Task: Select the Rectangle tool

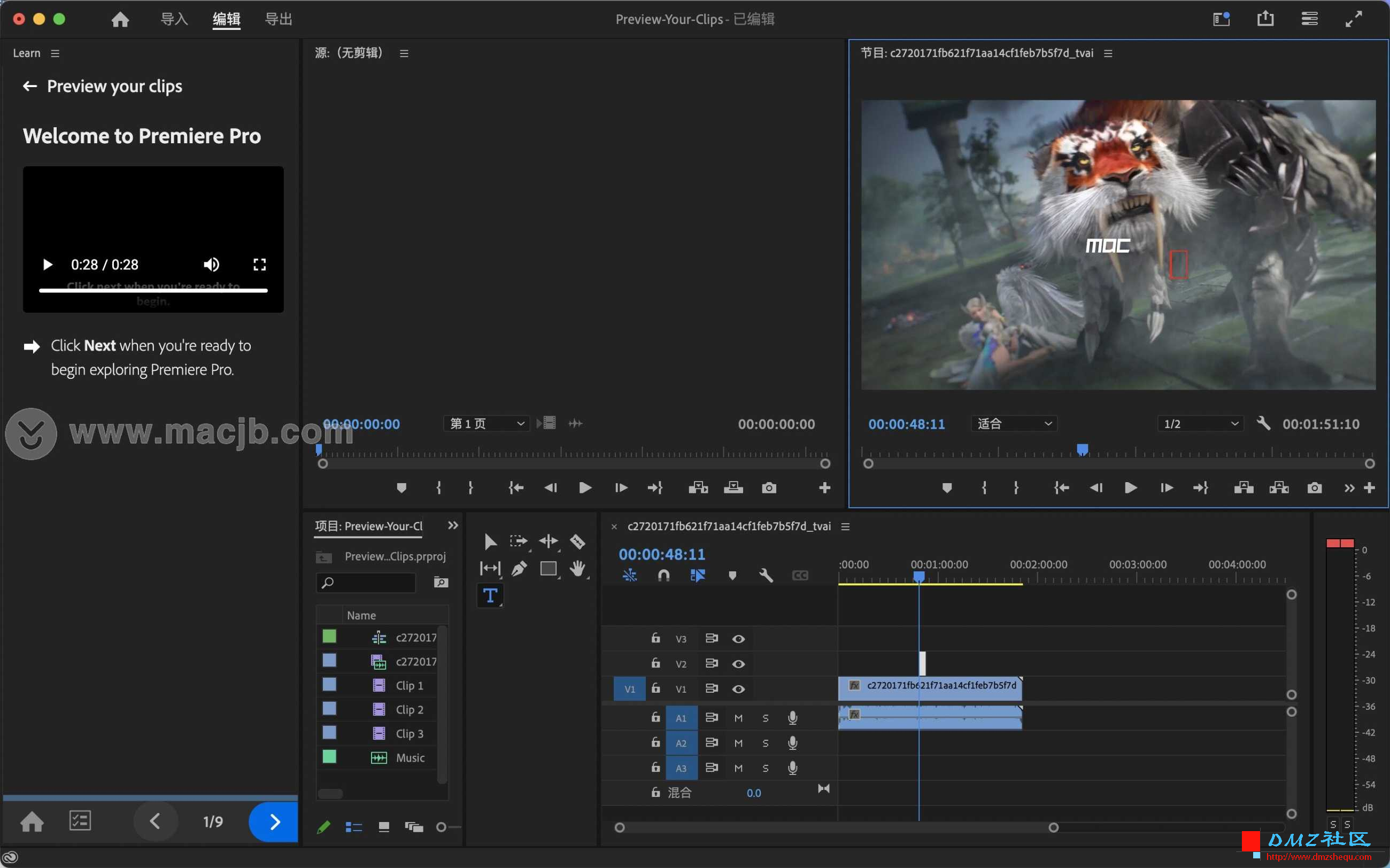Action: pyautogui.click(x=549, y=568)
